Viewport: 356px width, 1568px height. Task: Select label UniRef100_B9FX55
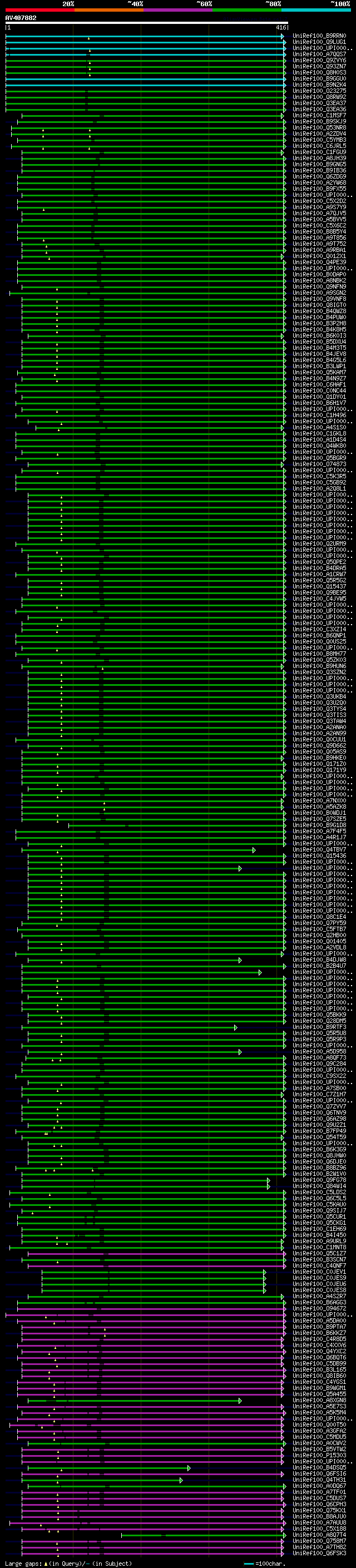coord(319,189)
